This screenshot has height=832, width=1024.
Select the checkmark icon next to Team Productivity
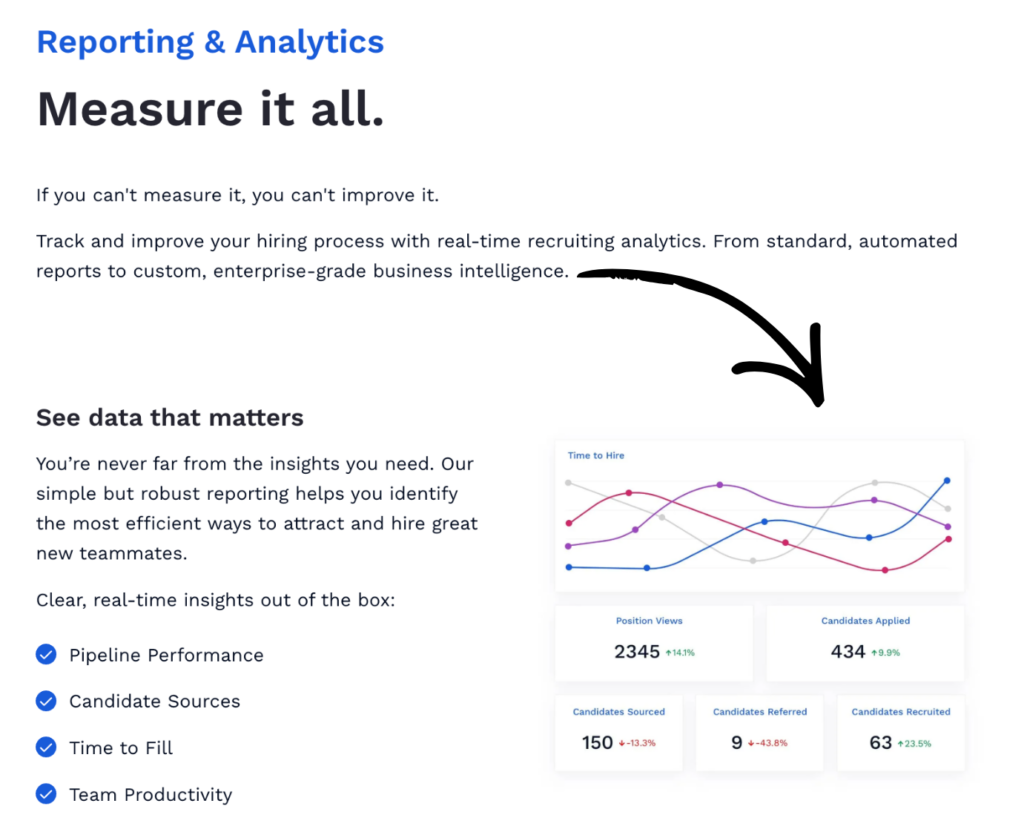click(x=46, y=794)
